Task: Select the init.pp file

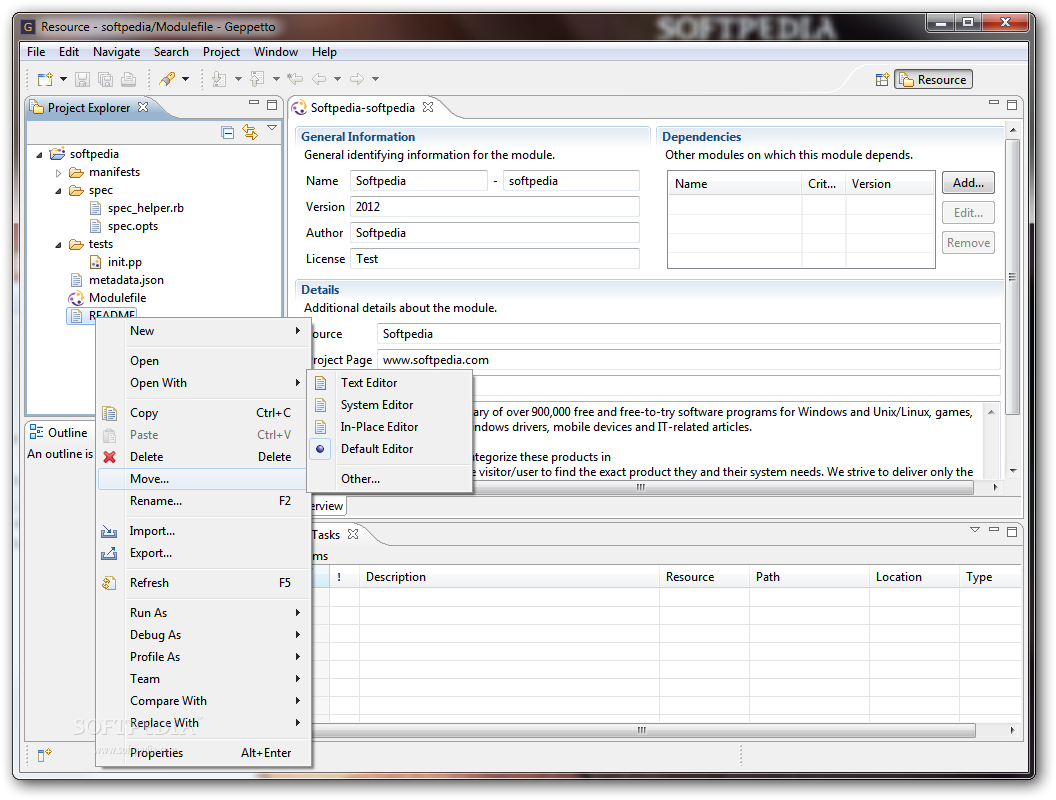Action: [116, 263]
